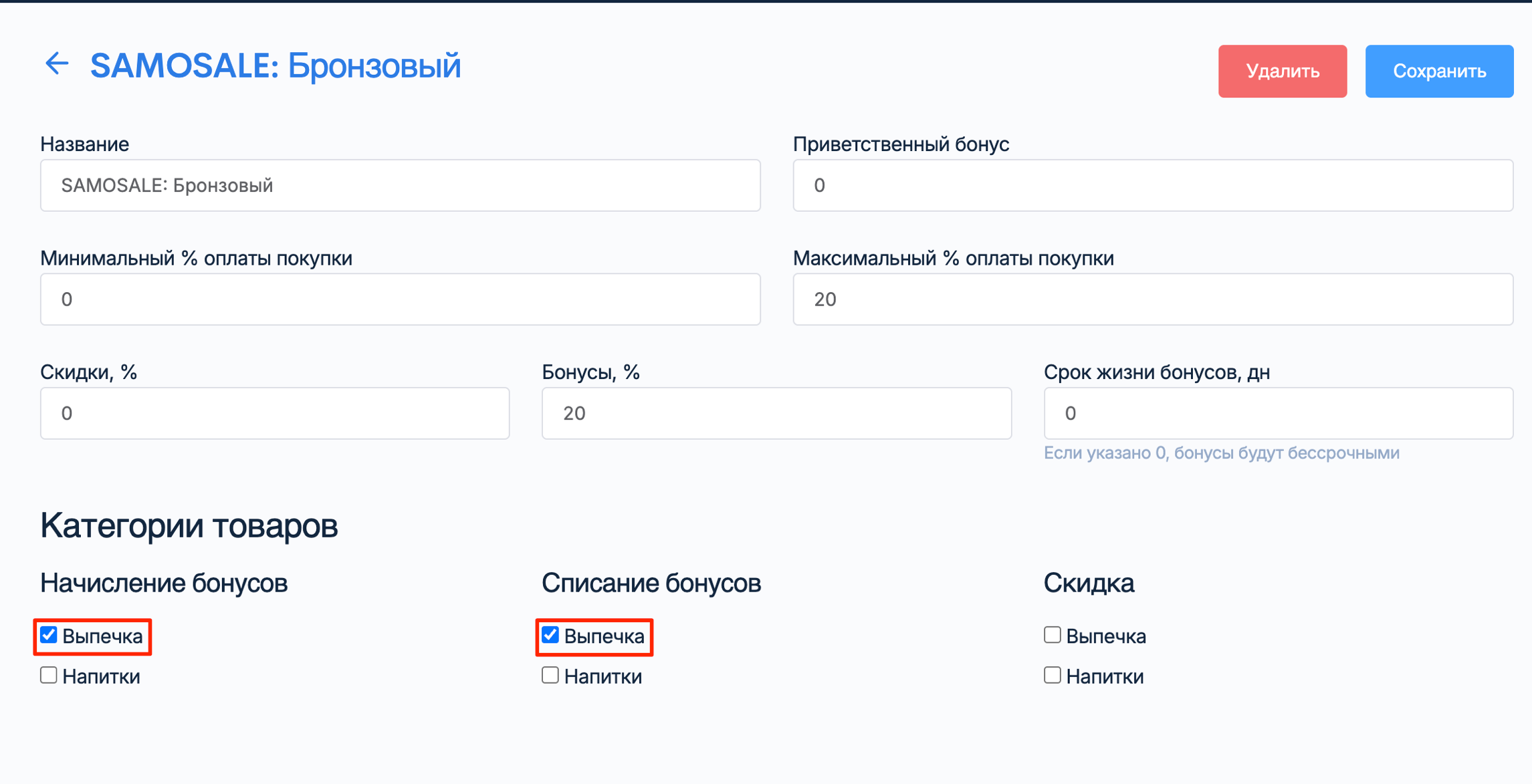Click the Списание бонусов subheading
This screenshot has height=784, width=1532.
(x=651, y=583)
